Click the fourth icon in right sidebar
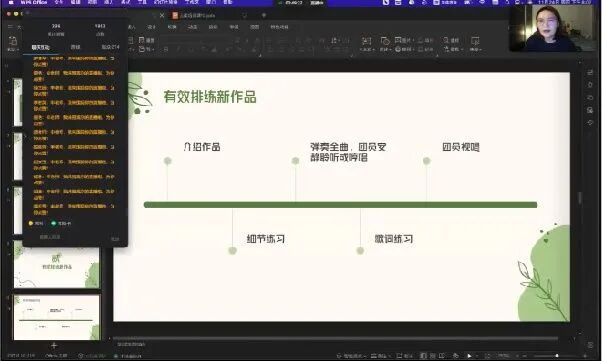The width and height of the screenshot is (602, 361). (x=590, y=110)
